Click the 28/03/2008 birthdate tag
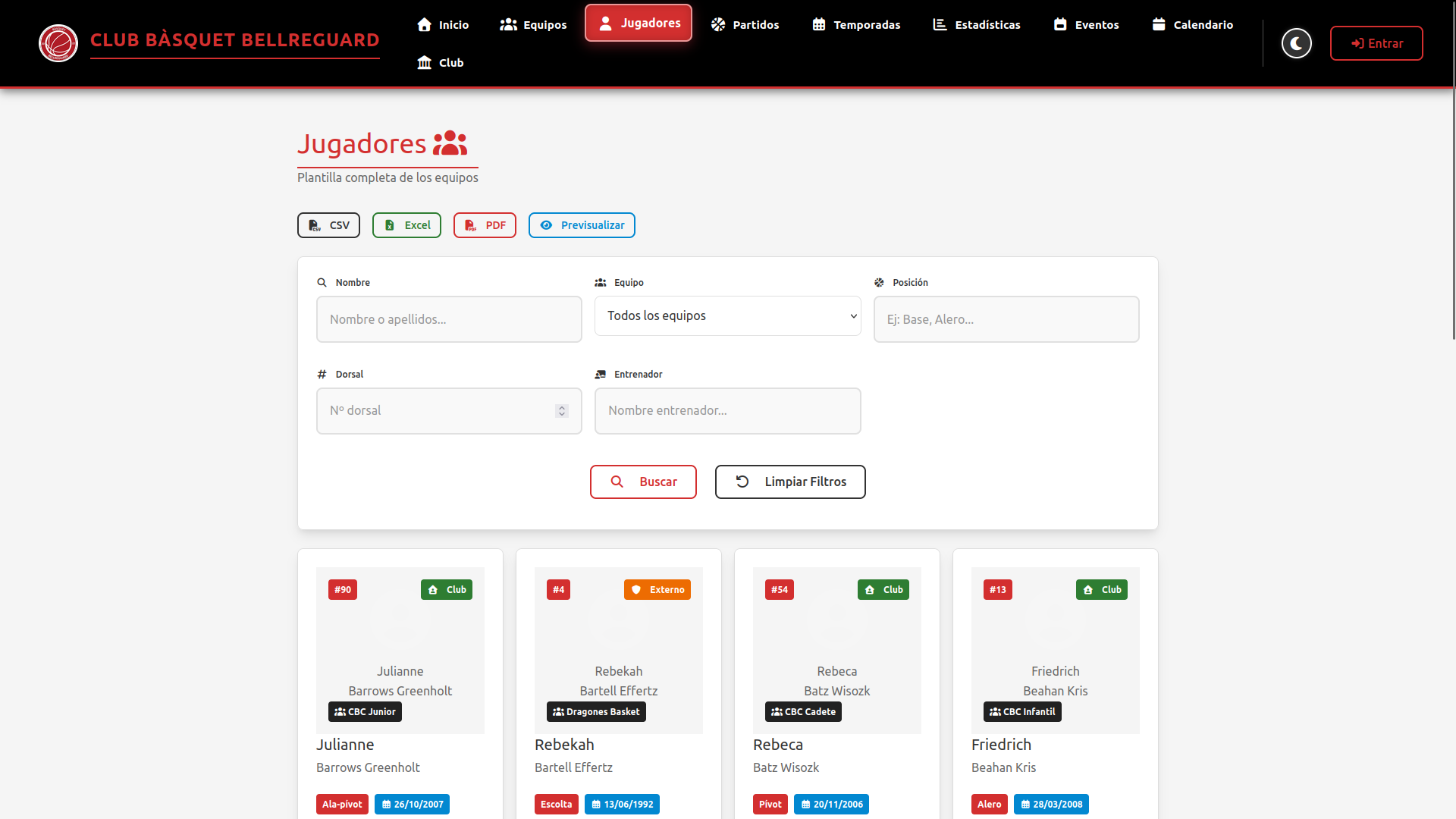1456x819 pixels. 1051,805
